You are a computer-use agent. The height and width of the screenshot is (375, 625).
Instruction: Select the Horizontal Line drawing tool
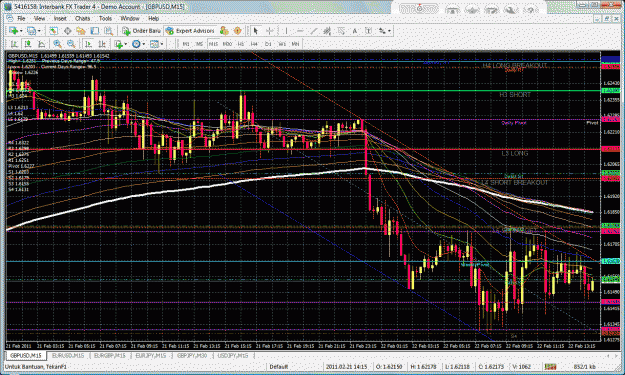pyautogui.click(x=300, y=31)
